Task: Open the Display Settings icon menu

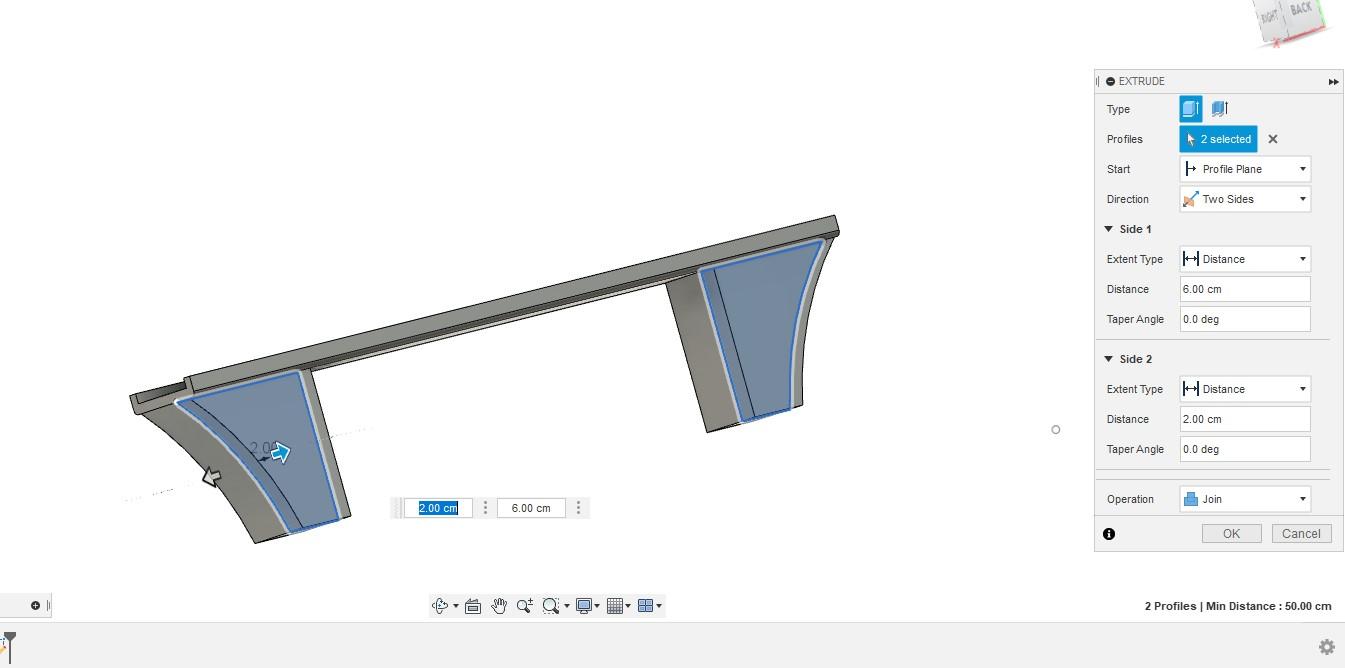Action: click(x=585, y=605)
